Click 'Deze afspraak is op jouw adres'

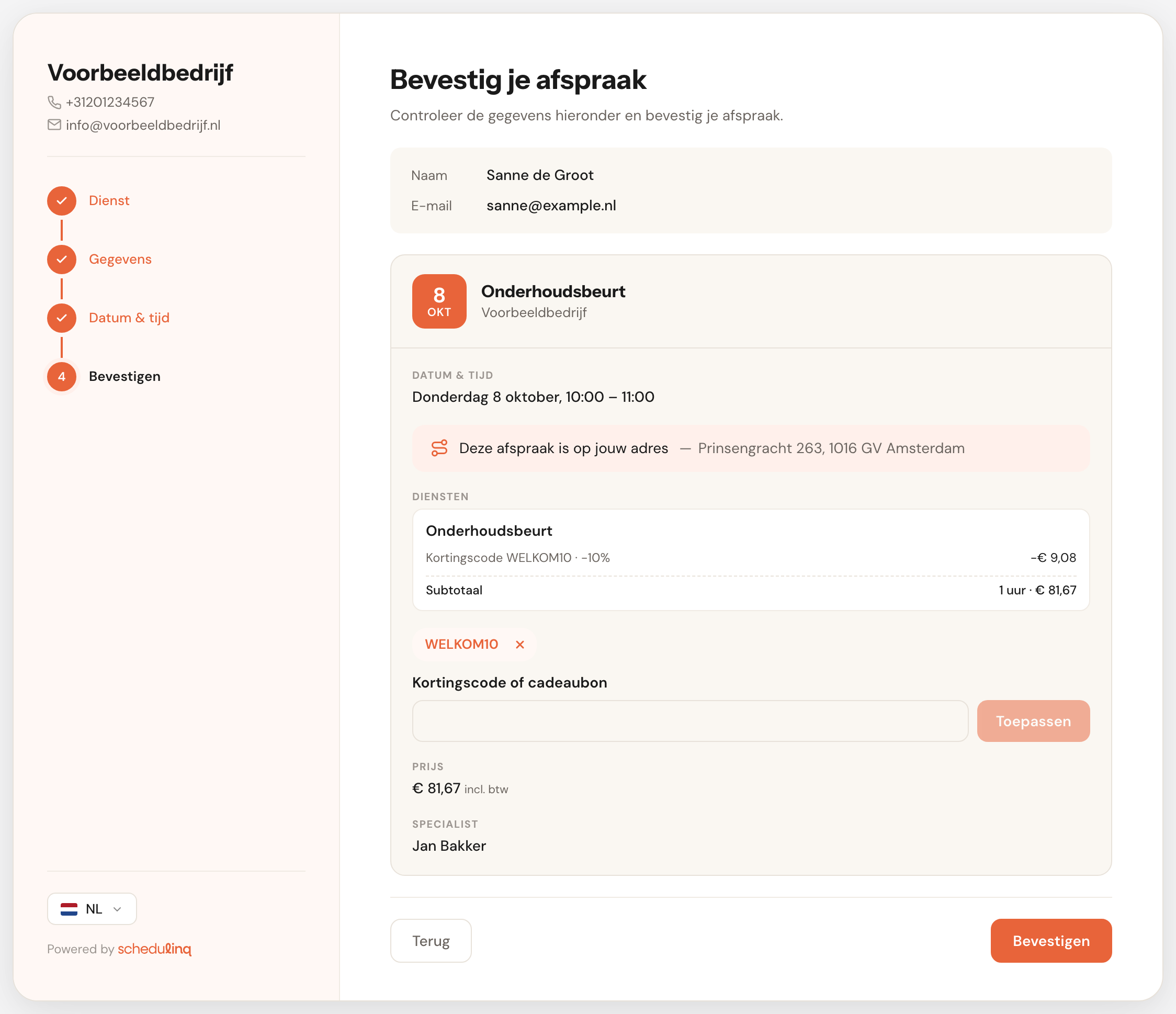pos(563,448)
